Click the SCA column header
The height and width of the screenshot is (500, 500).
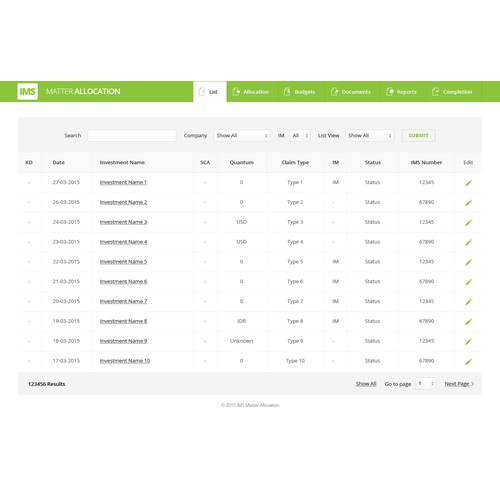point(205,163)
